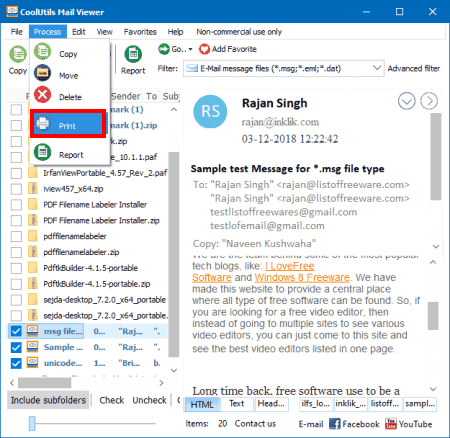Viewport: 450px width, 438px height.
Task: Open the View menu
Action: point(104,32)
